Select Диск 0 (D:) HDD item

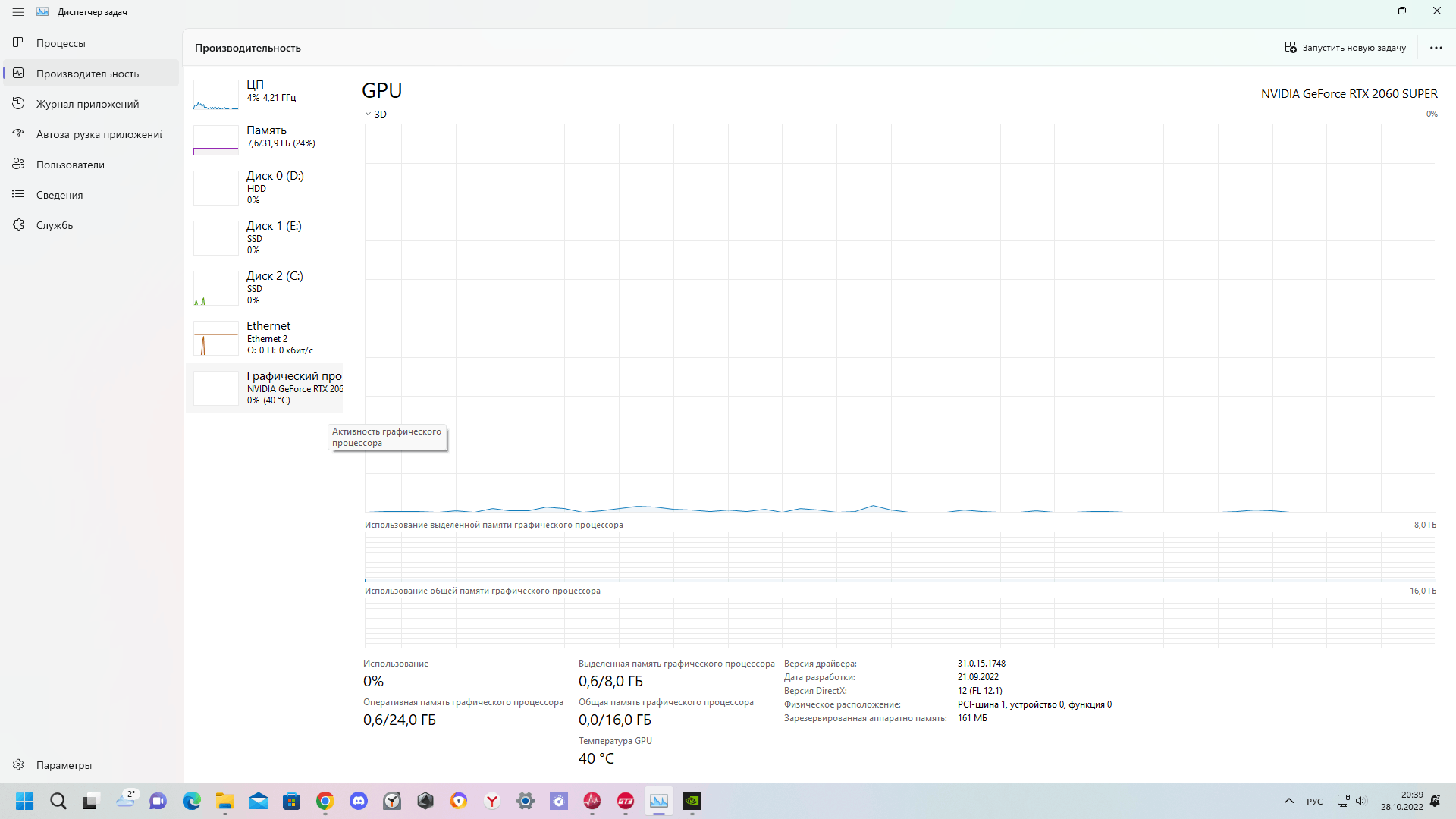coord(264,188)
